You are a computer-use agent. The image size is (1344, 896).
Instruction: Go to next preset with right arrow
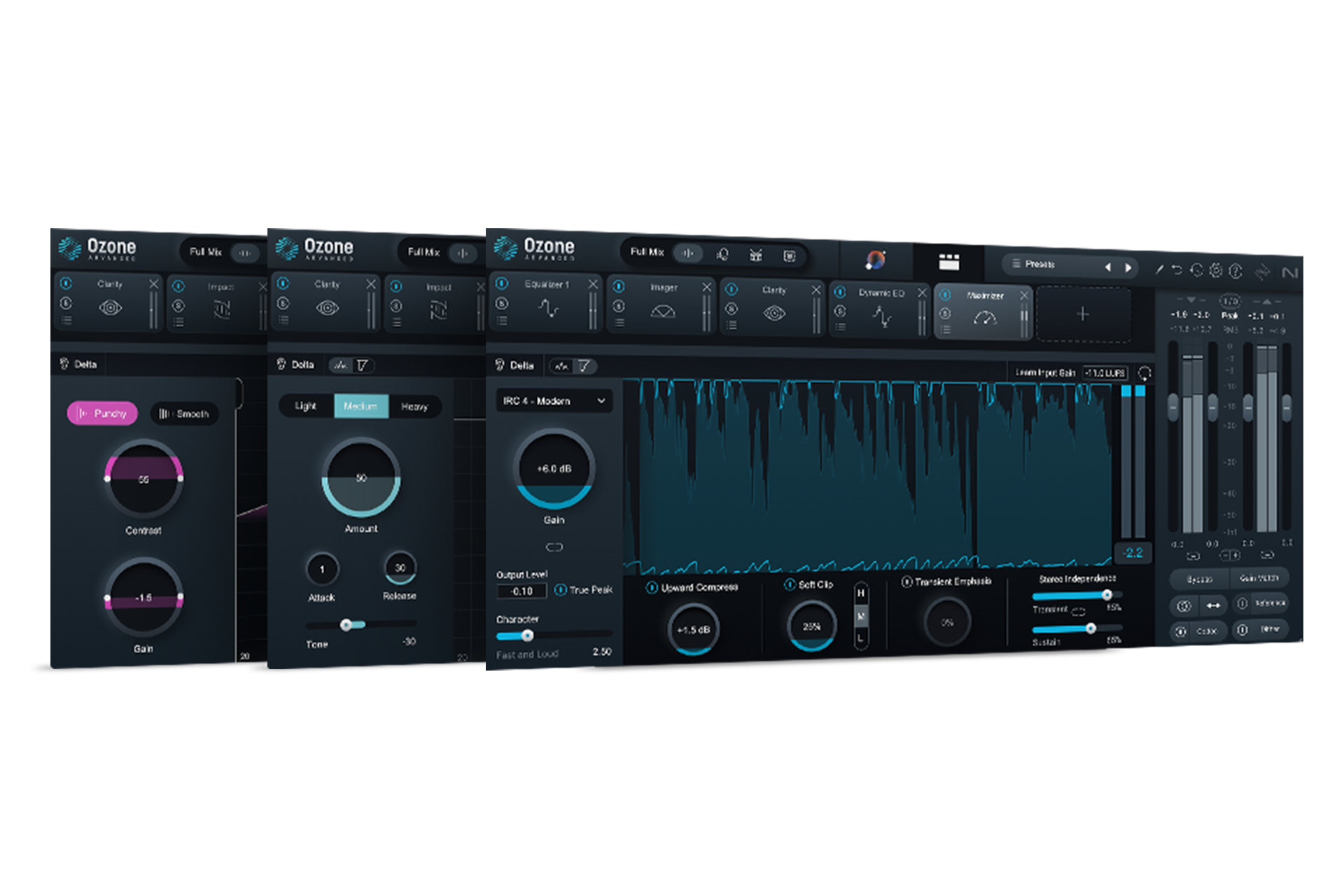pyautogui.click(x=1128, y=267)
